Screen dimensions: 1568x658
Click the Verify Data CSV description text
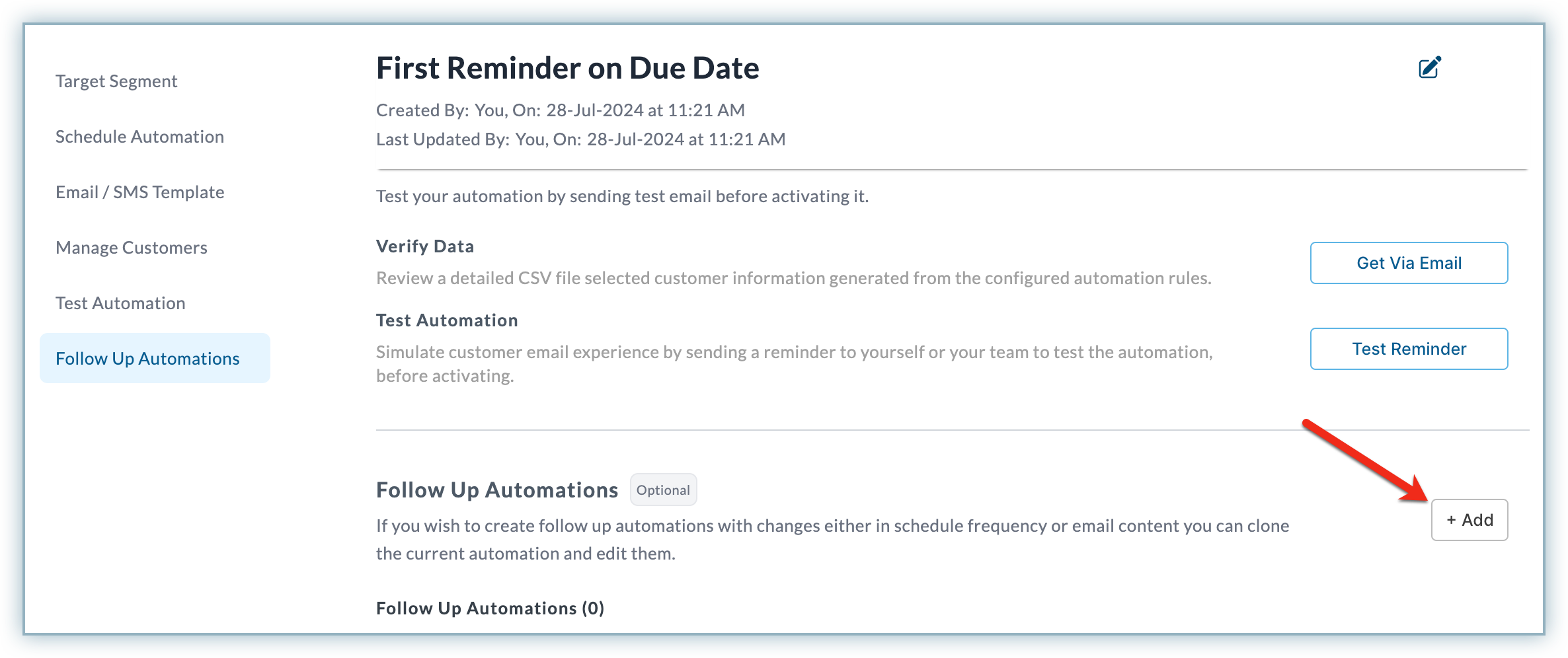click(x=793, y=278)
